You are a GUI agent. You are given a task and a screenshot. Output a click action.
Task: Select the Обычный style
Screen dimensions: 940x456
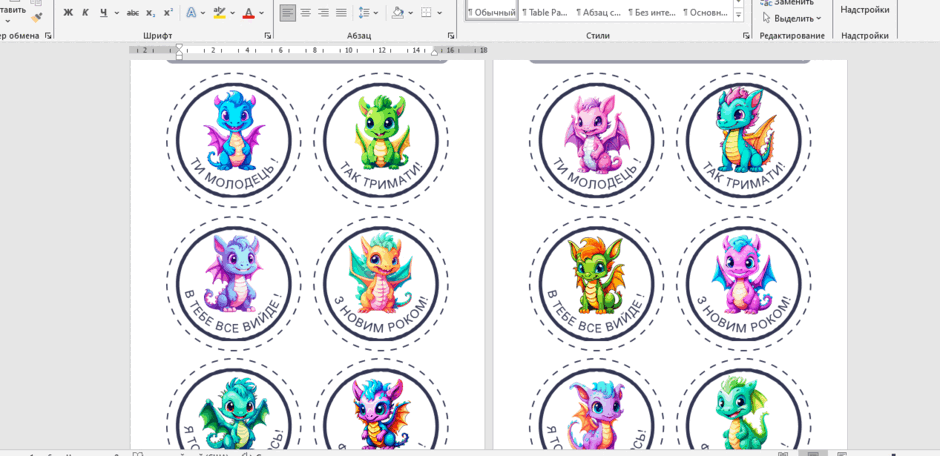[492, 12]
